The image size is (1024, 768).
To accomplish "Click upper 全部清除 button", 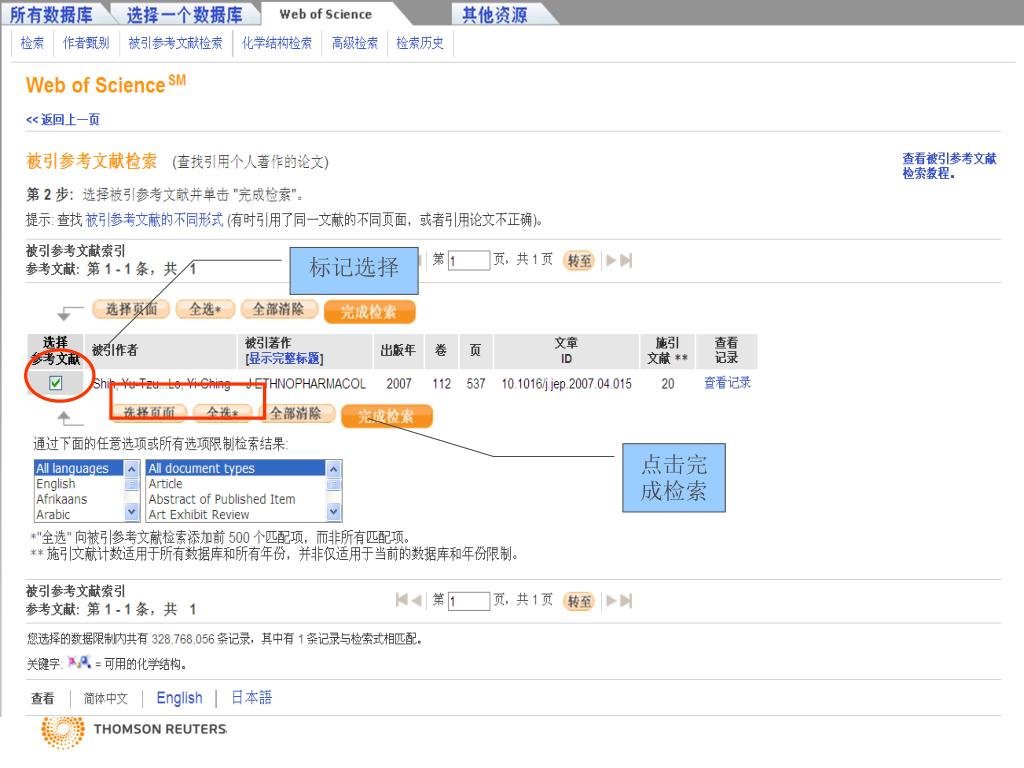I will click(x=279, y=309).
